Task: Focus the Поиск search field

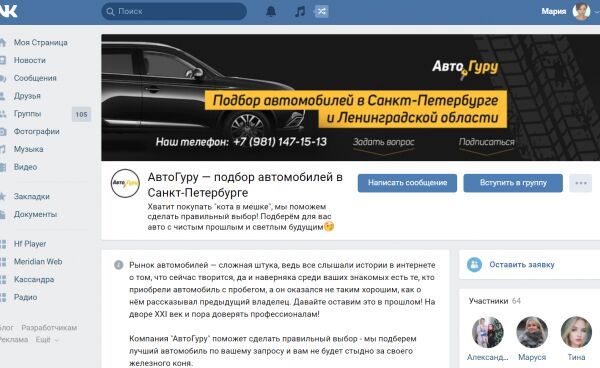Action: (174, 11)
